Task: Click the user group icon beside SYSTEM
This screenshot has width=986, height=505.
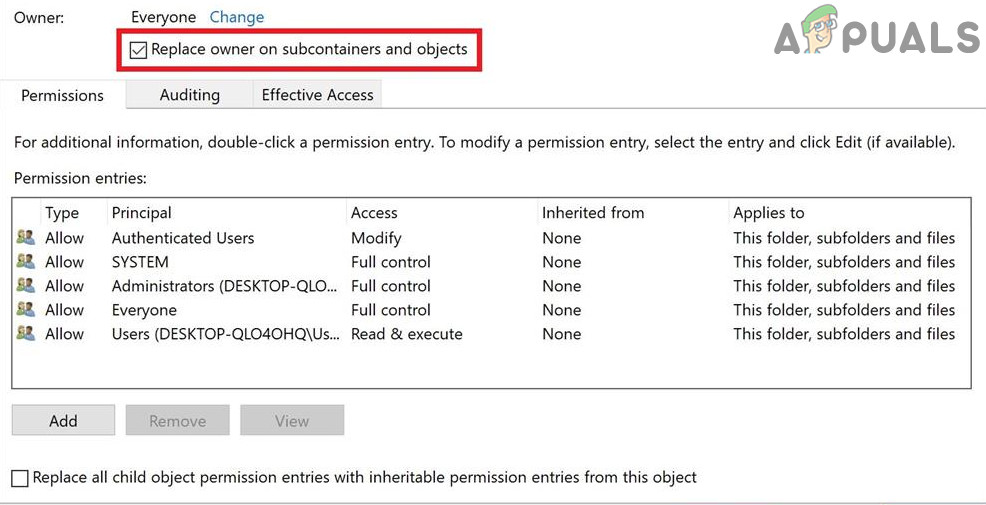Action: click(x=25, y=262)
